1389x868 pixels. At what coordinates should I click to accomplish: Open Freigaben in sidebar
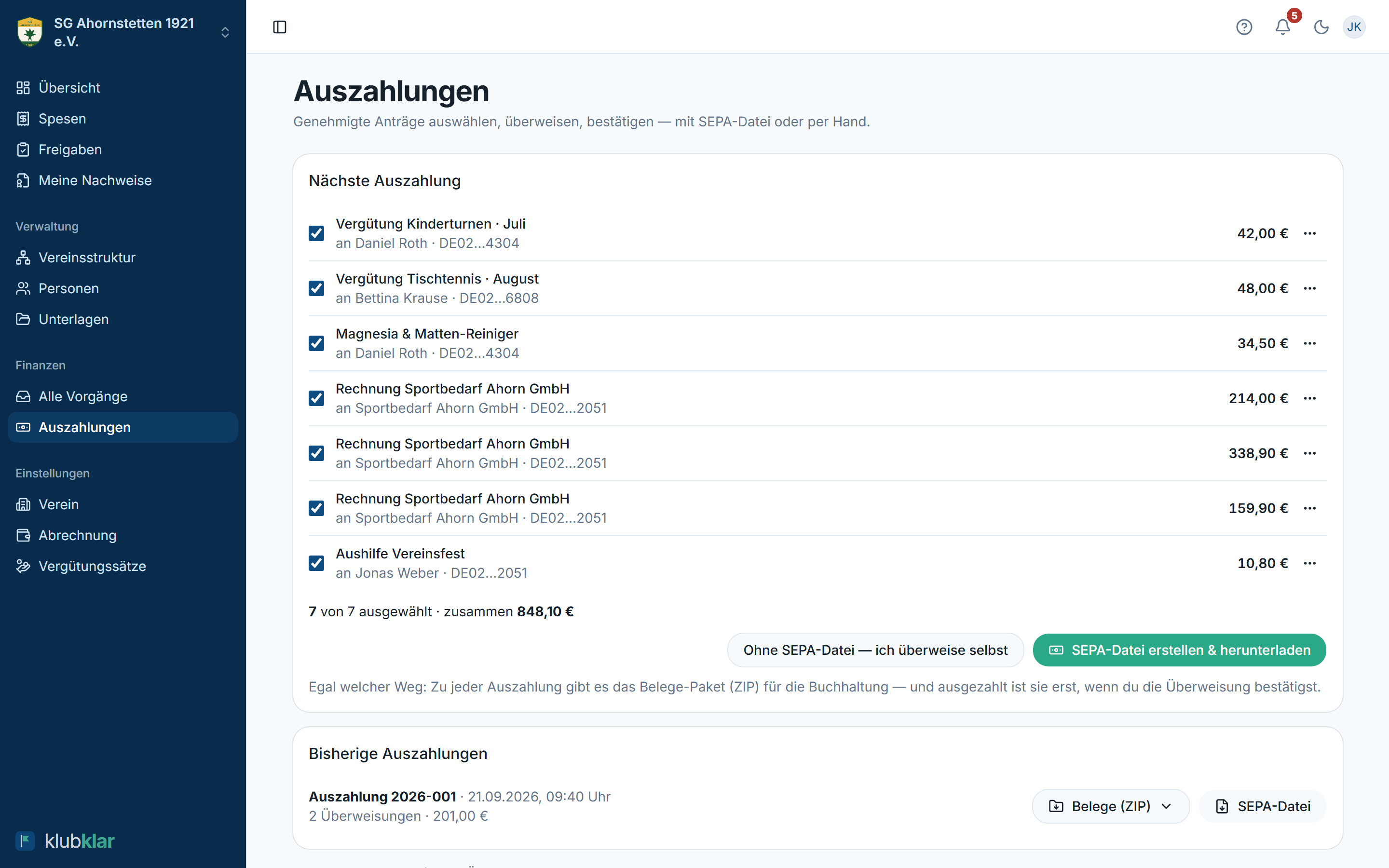(123, 149)
